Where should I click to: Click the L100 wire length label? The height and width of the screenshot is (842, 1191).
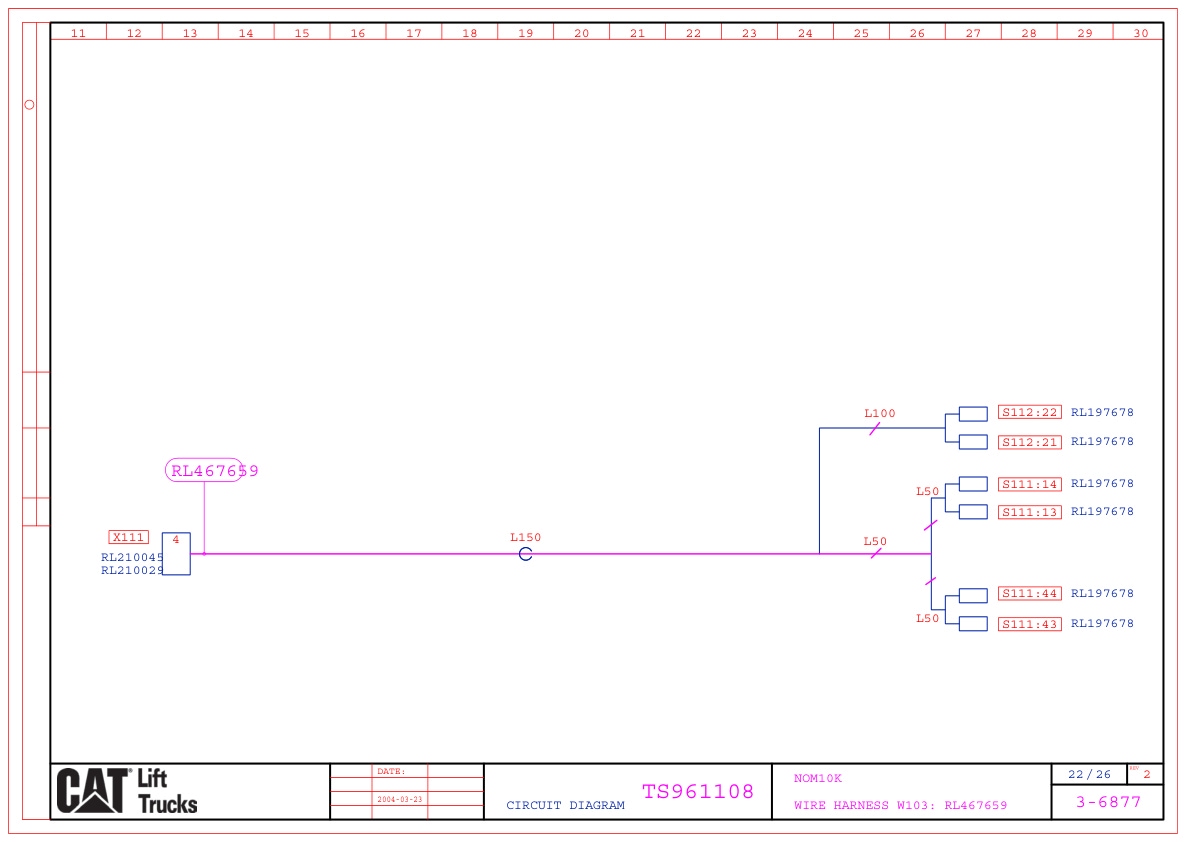(880, 413)
